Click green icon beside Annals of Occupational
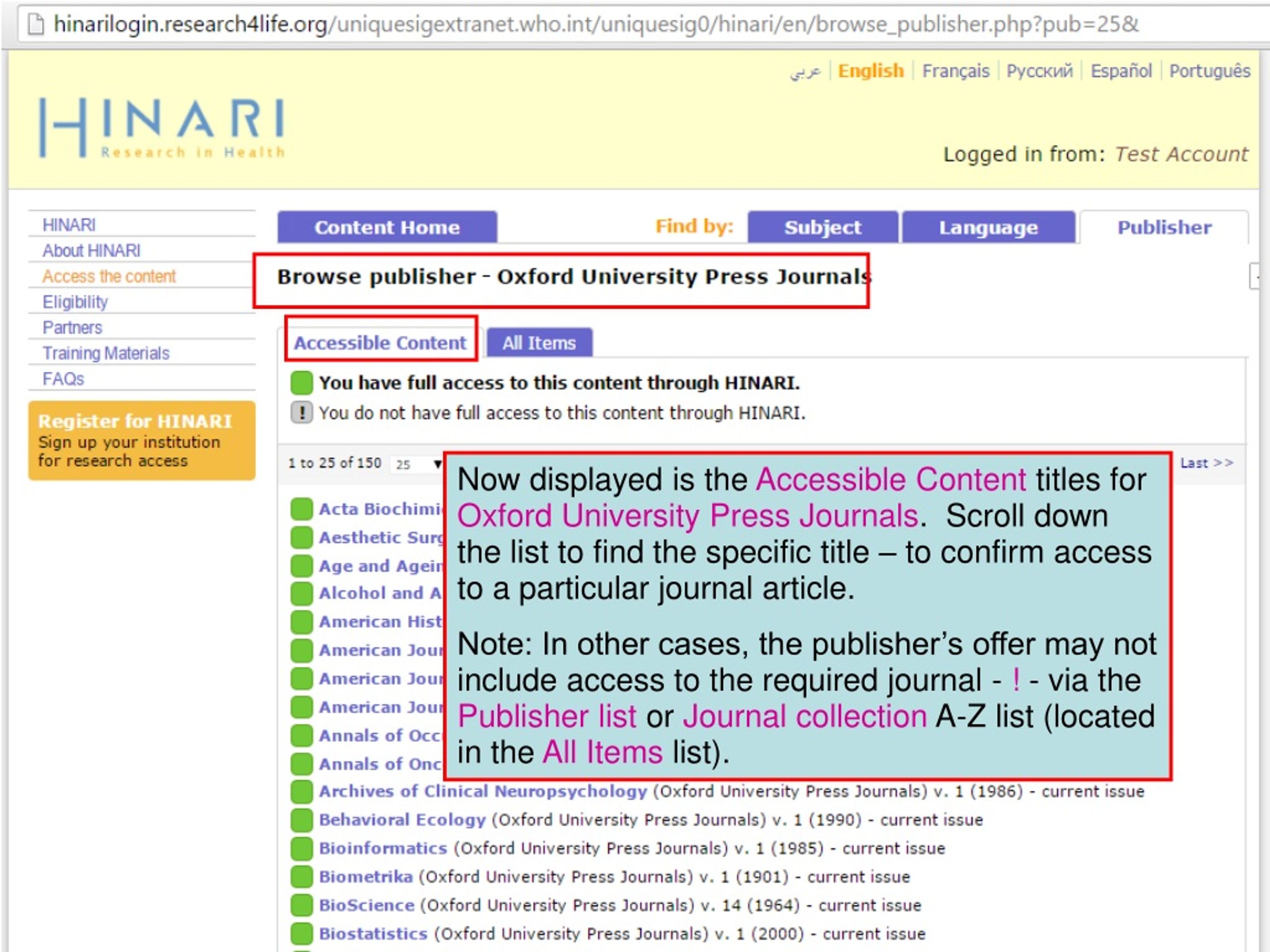Image resolution: width=1270 pixels, height=952 pixels. point(302,736)
